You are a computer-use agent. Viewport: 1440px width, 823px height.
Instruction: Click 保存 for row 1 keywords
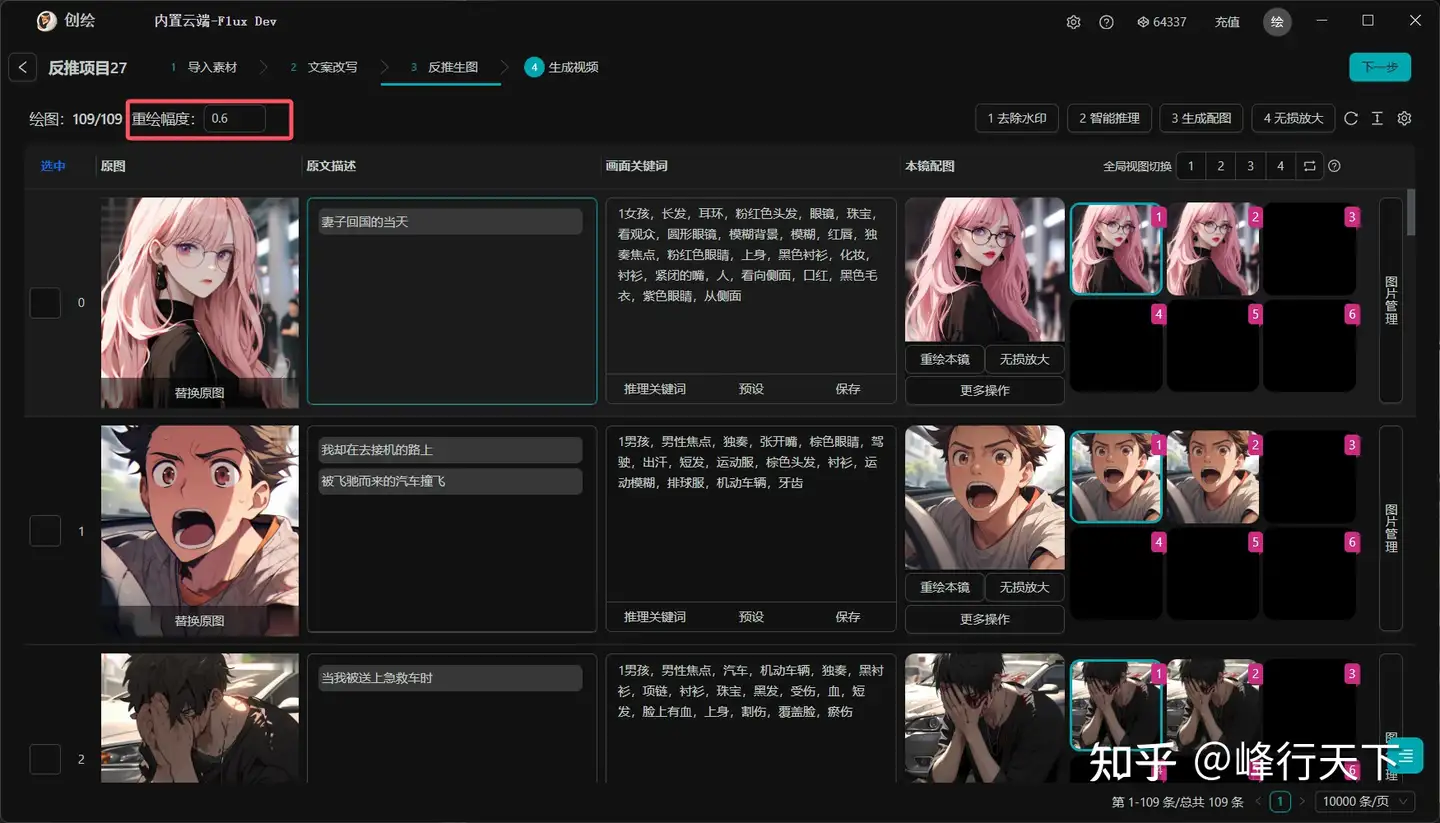coord(848,617)
